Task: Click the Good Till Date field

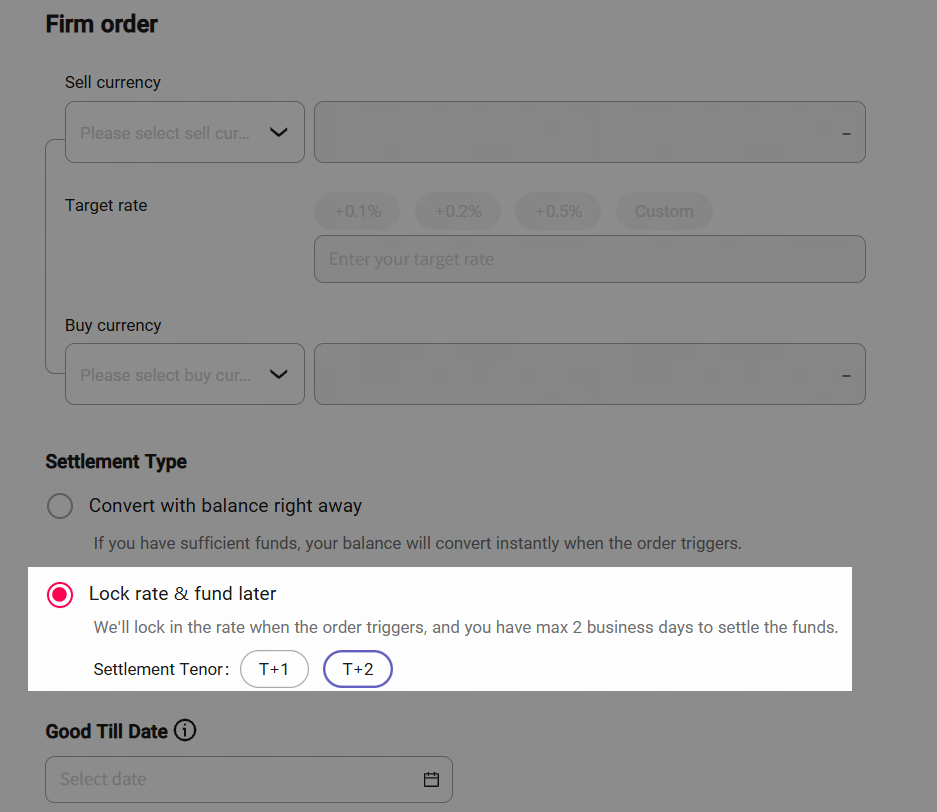Action: [235, 779]
